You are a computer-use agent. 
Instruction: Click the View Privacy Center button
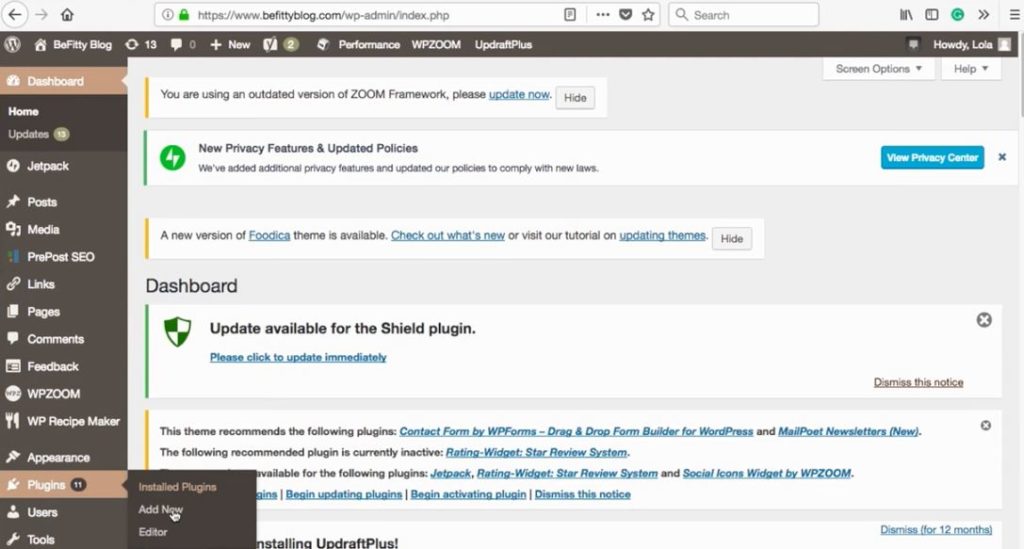932,157
